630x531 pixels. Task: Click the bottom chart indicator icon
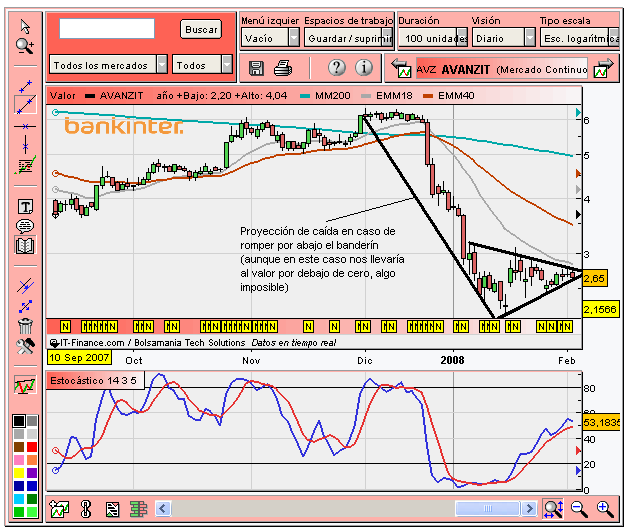point(59,509)
